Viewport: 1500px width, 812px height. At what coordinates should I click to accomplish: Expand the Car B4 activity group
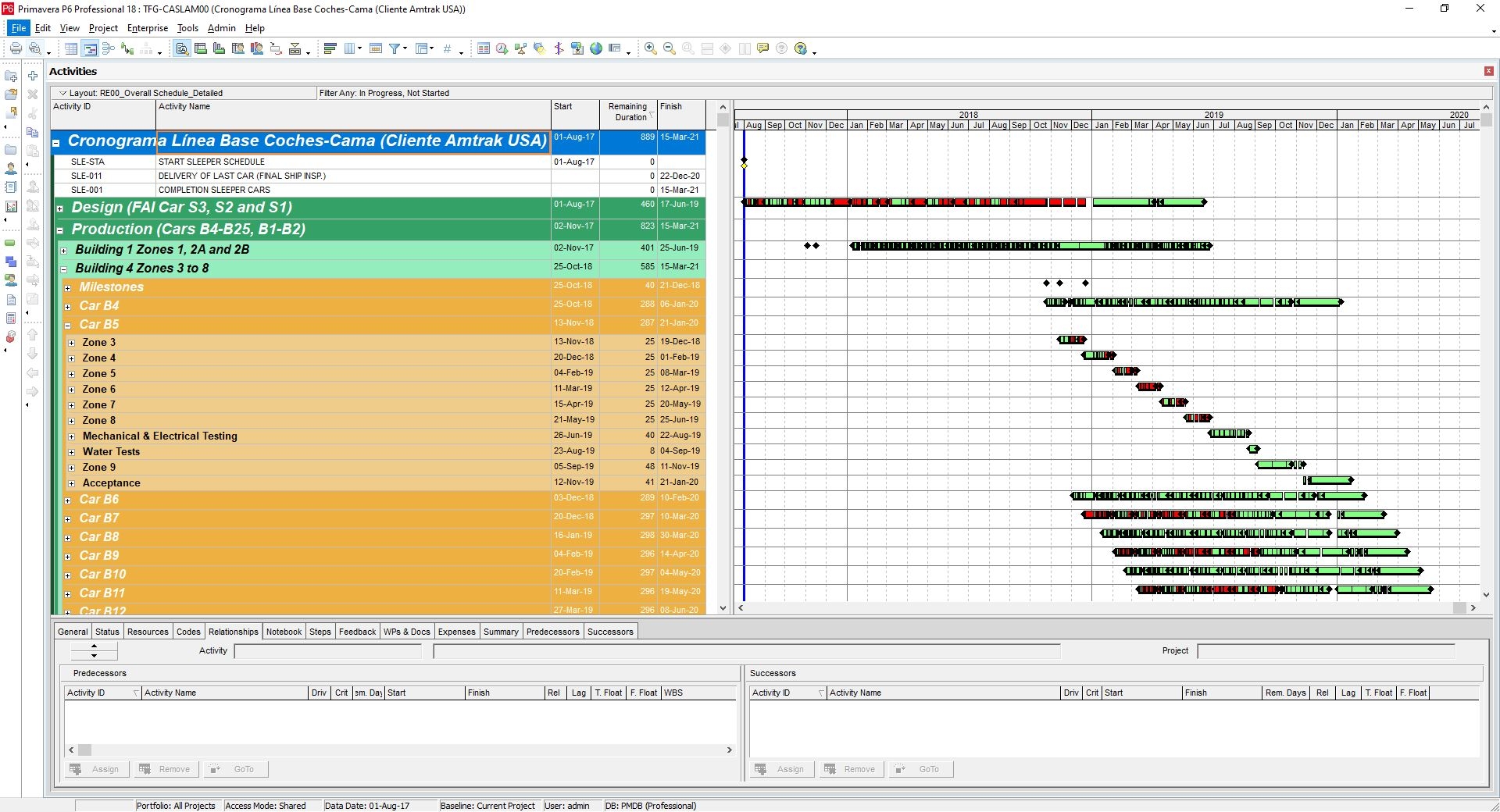point(68,306)
